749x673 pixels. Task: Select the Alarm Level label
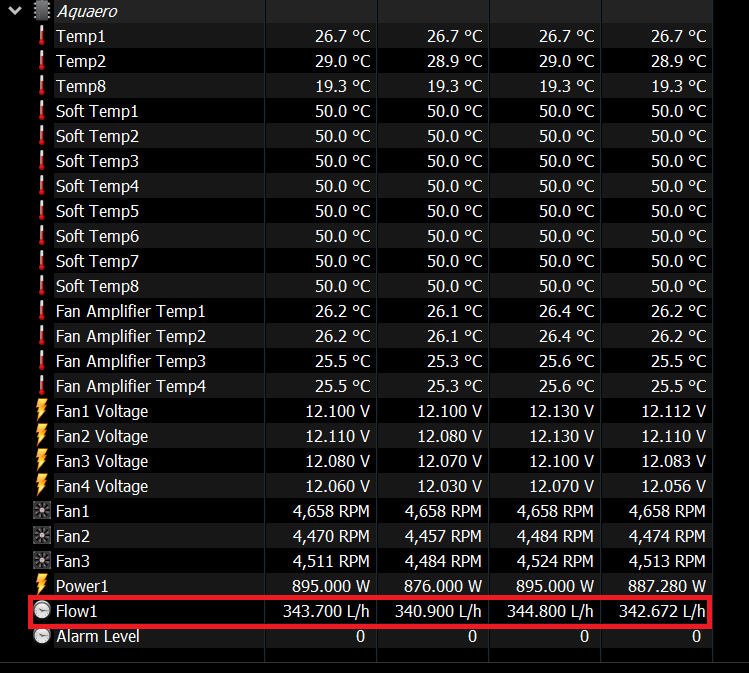point(98,636)
